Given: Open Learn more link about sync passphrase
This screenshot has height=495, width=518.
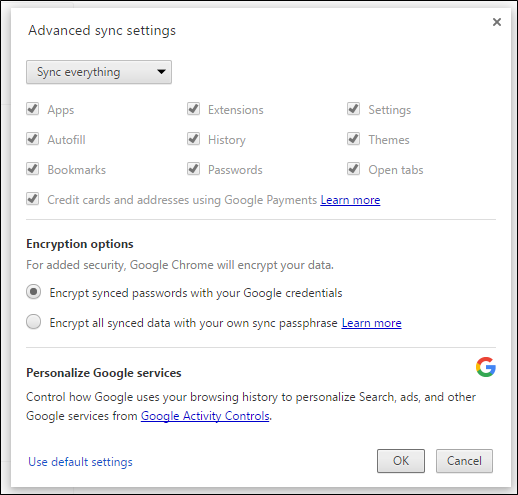Looking at the screenshot, I should (372, 323).
